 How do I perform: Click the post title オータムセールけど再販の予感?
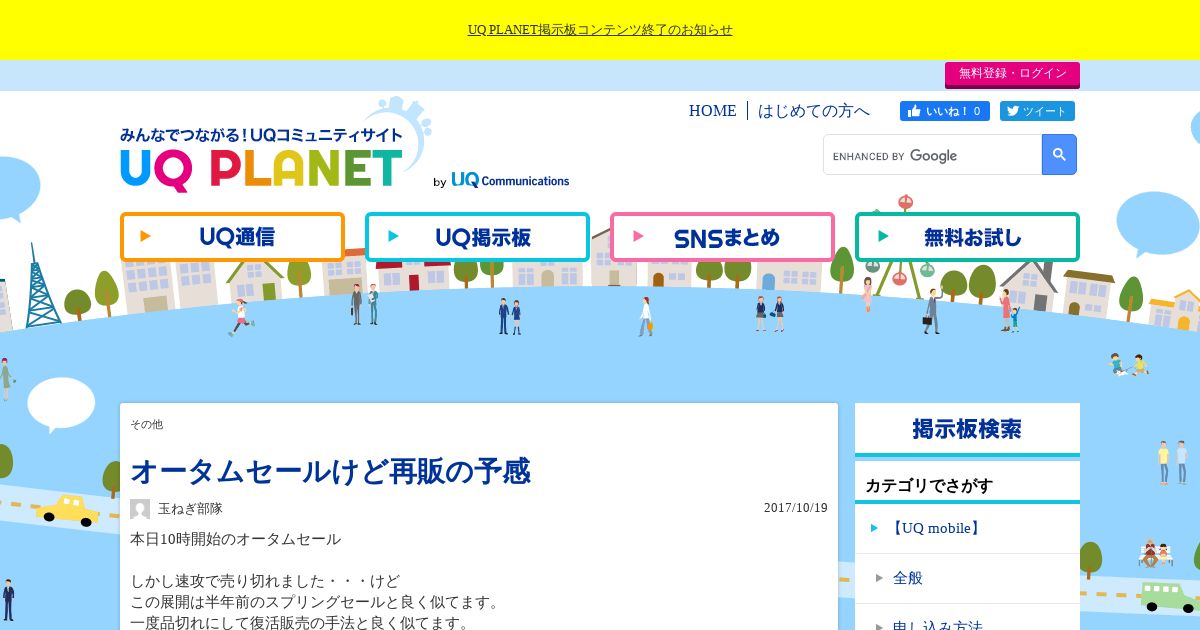[330, 471]
